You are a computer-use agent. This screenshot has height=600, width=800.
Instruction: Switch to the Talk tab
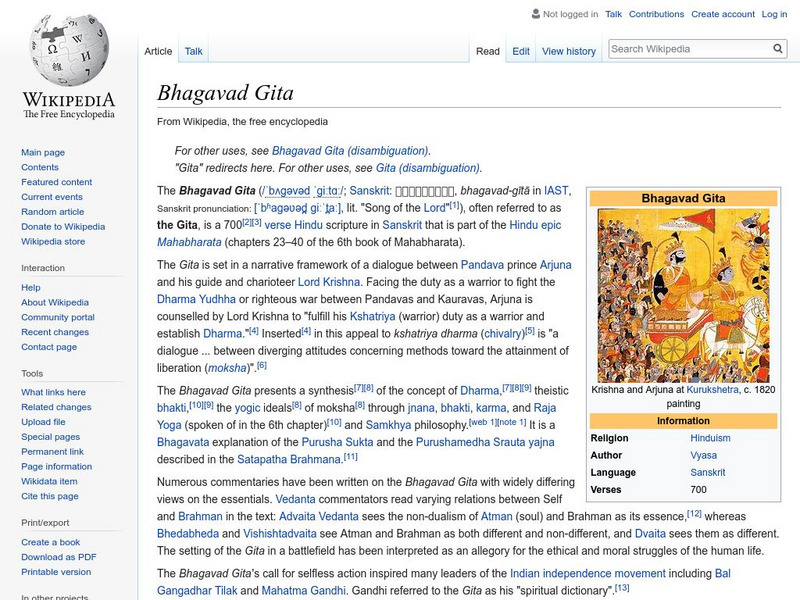click(193, 51)
